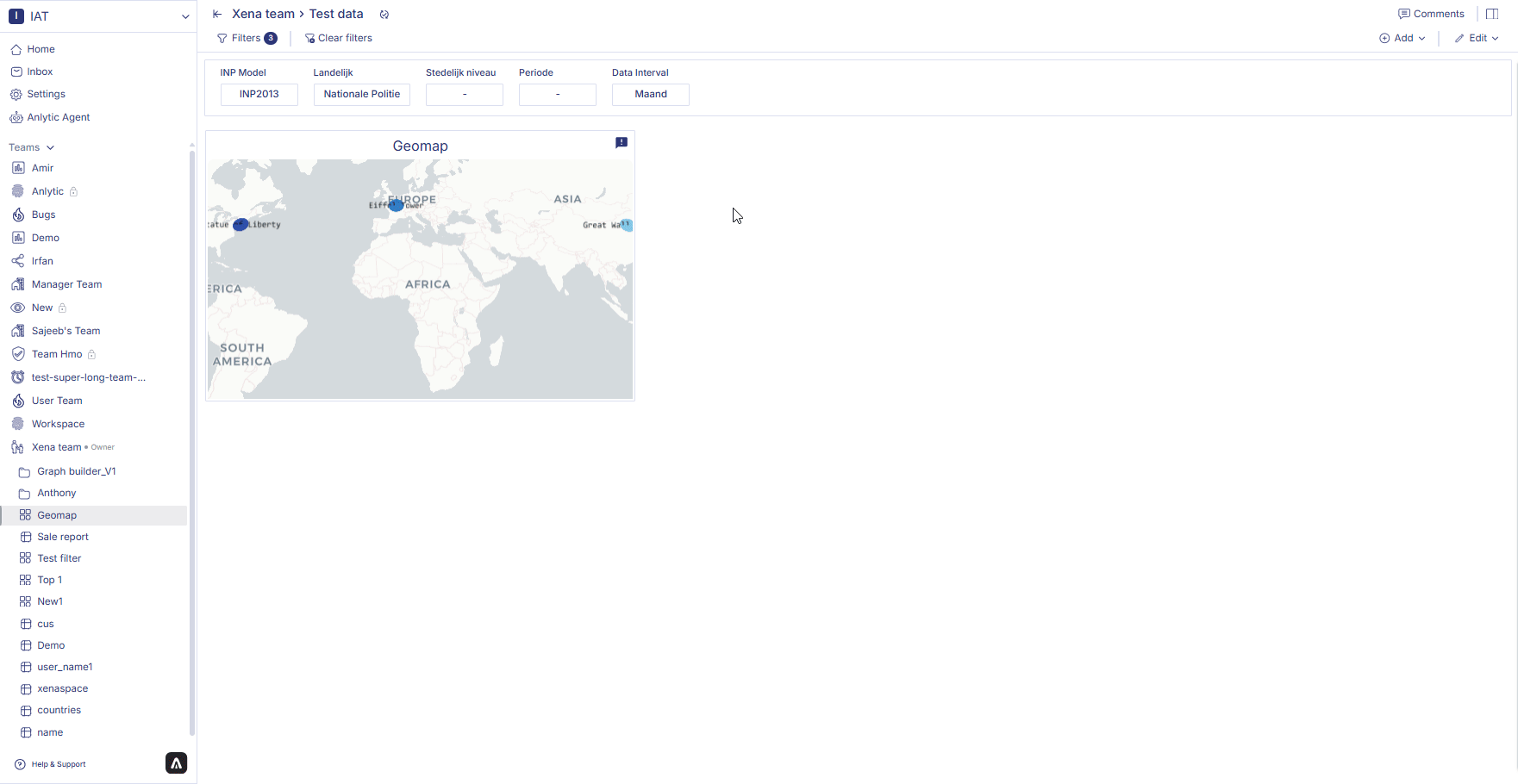Viewport: 1518px width, 784px height.
Task: Open the Edit dropdown menu
Action: [x=1477, y=38]
